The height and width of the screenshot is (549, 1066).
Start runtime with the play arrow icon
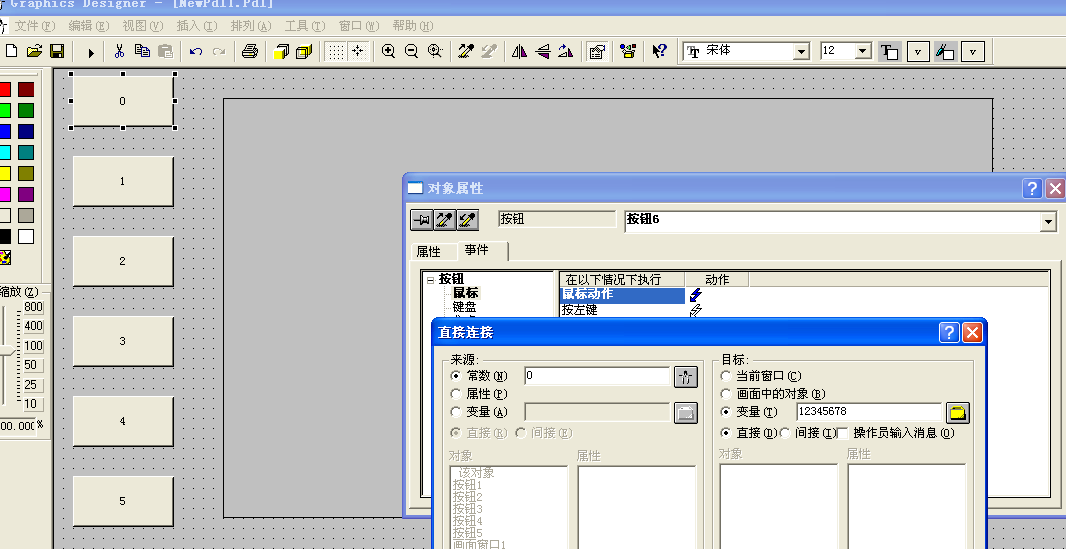pyautogui.click(x=91, y=52)
